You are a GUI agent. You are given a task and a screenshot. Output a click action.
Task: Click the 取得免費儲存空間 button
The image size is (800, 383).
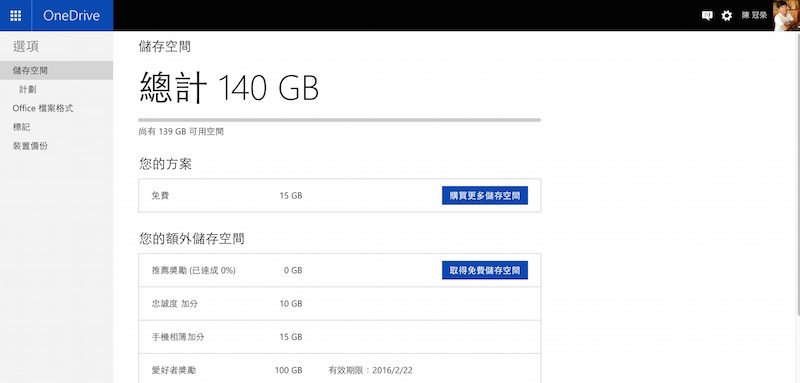coord(485,270)
